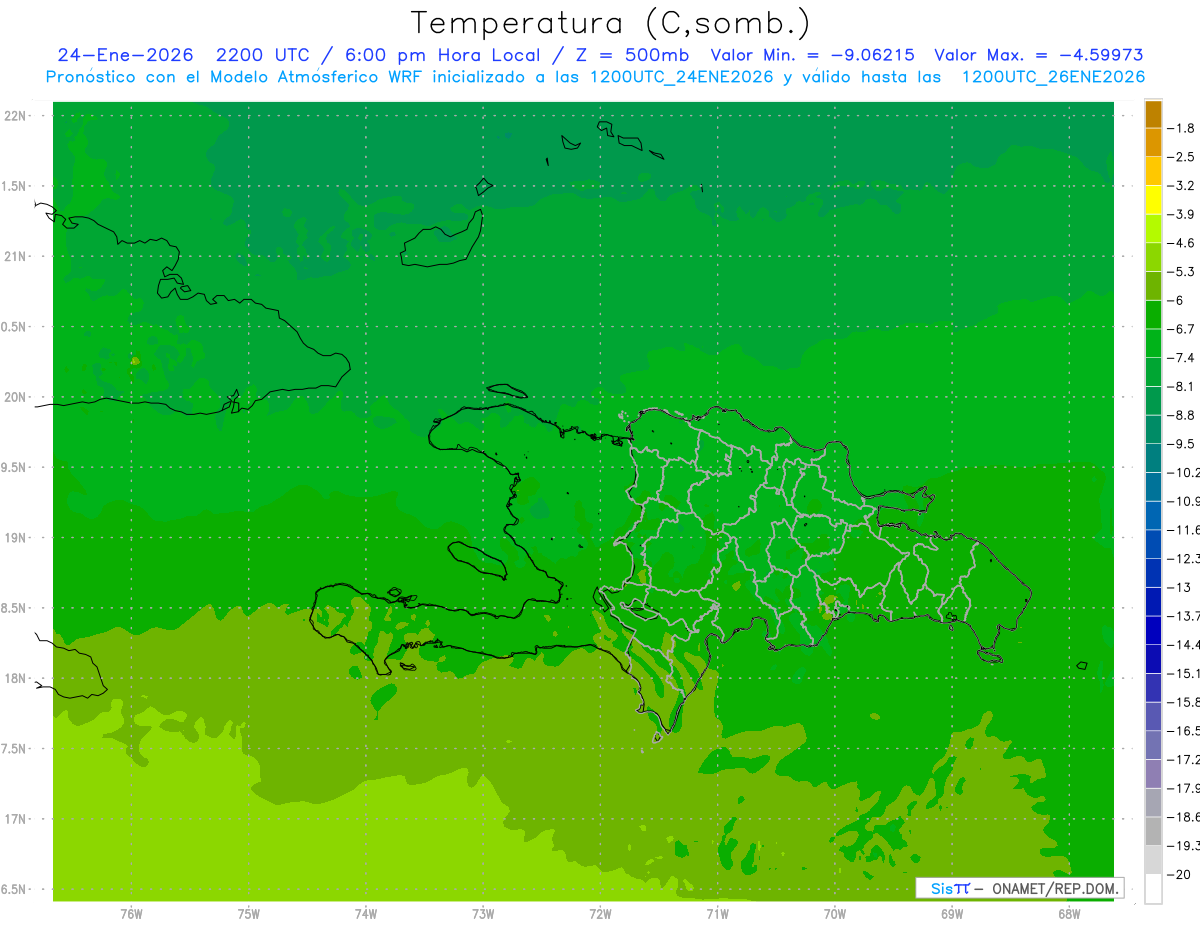Screen dimensions: 1200x927
Task: Click the date text '24-Ene-2026'
Action: click(x=125, y=55)
